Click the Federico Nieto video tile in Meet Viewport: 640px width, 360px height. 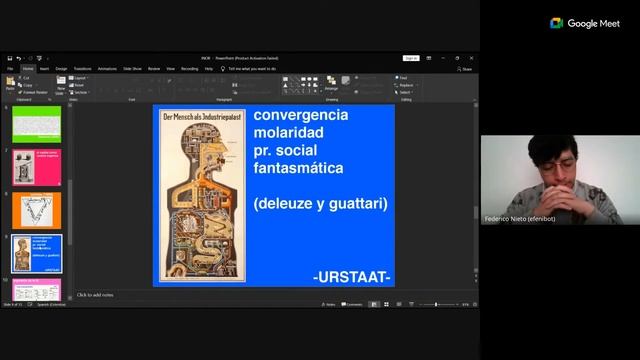coord(560,180)
